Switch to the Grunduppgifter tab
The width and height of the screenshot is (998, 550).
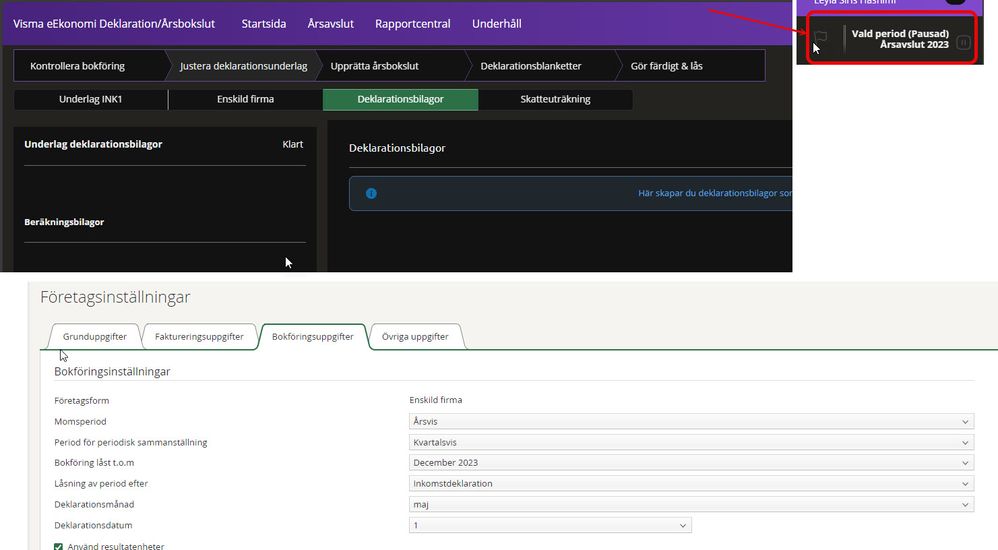pyautogui.click(x=95, y=337)
